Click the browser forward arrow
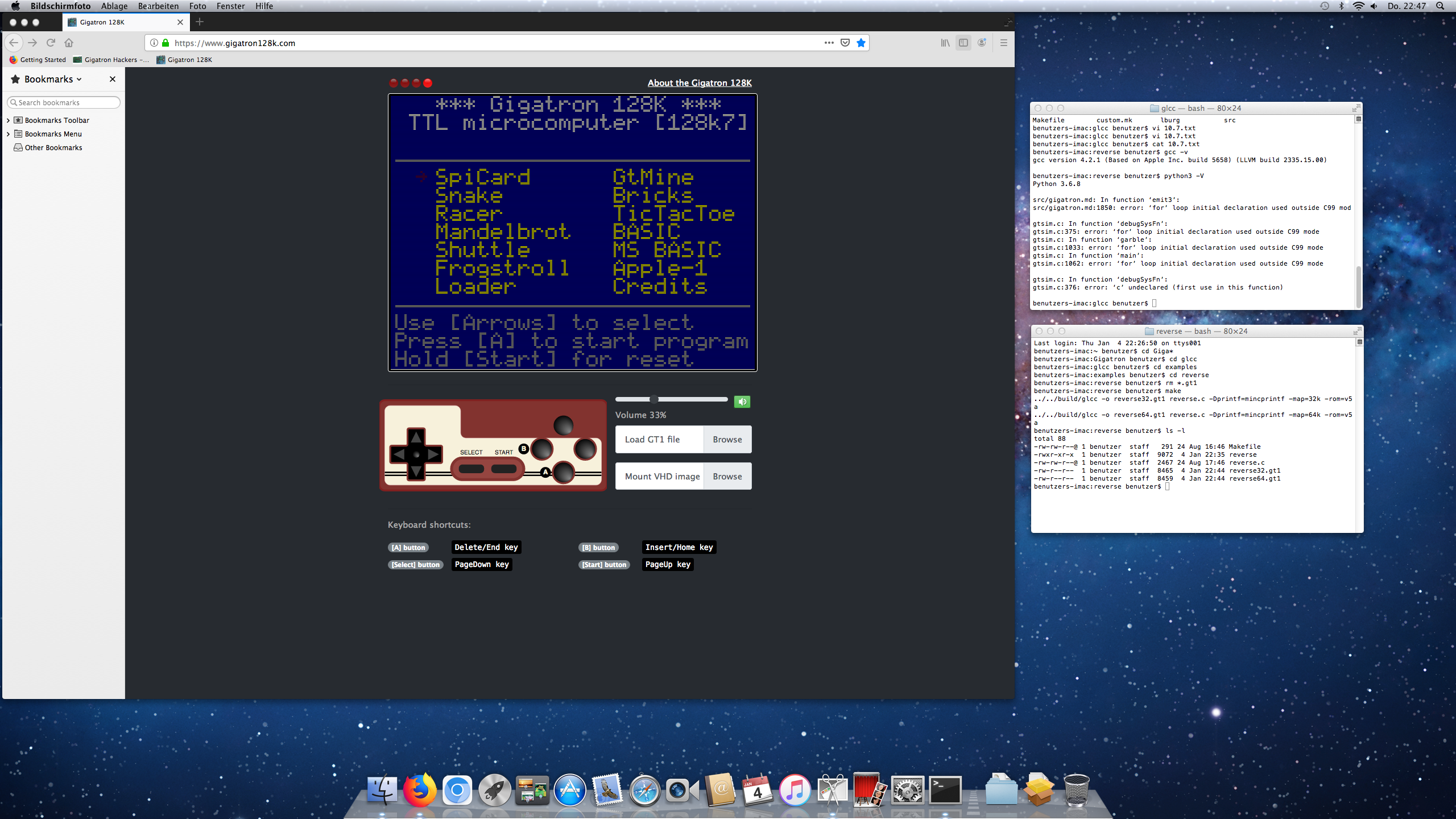 coord(32,43)
